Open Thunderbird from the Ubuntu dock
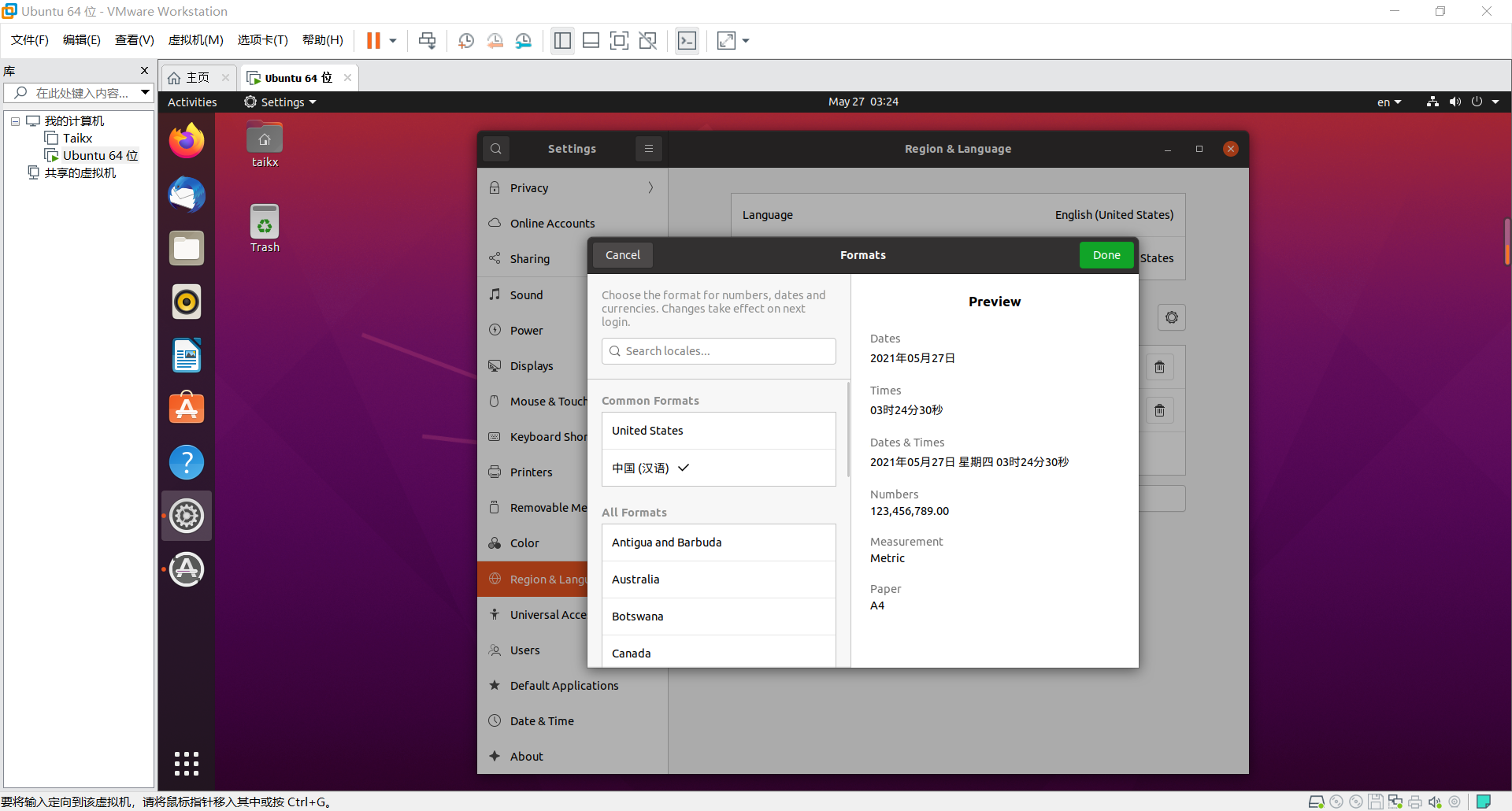 point(186,194)
